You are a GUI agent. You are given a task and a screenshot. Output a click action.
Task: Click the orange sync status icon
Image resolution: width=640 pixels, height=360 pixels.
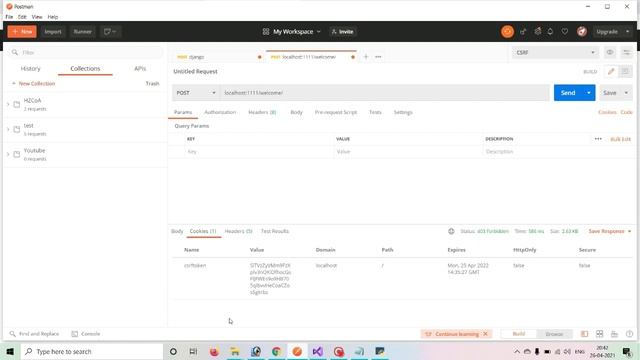507,31
